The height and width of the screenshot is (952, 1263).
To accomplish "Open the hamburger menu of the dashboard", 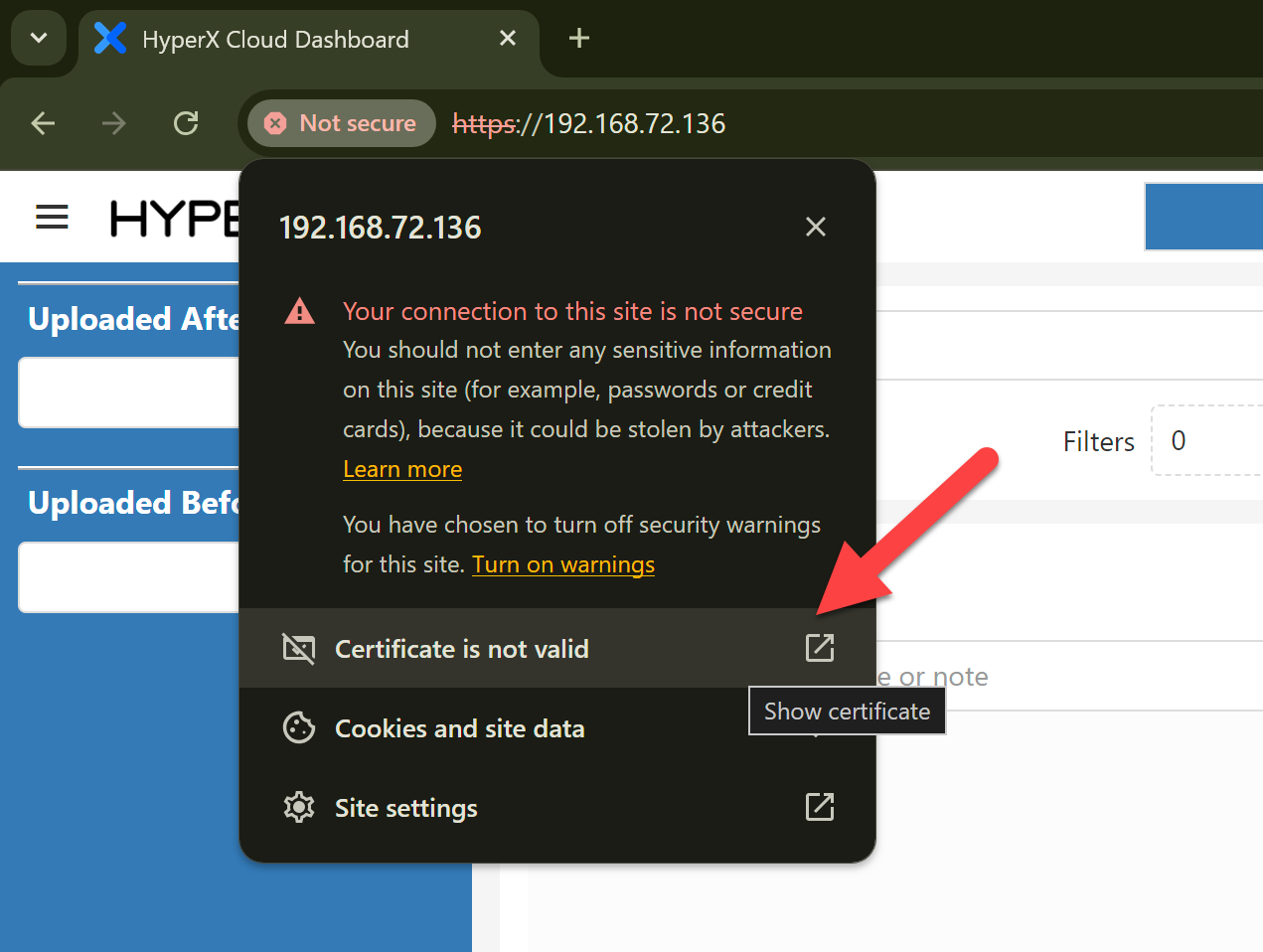I will click(52, 217).
